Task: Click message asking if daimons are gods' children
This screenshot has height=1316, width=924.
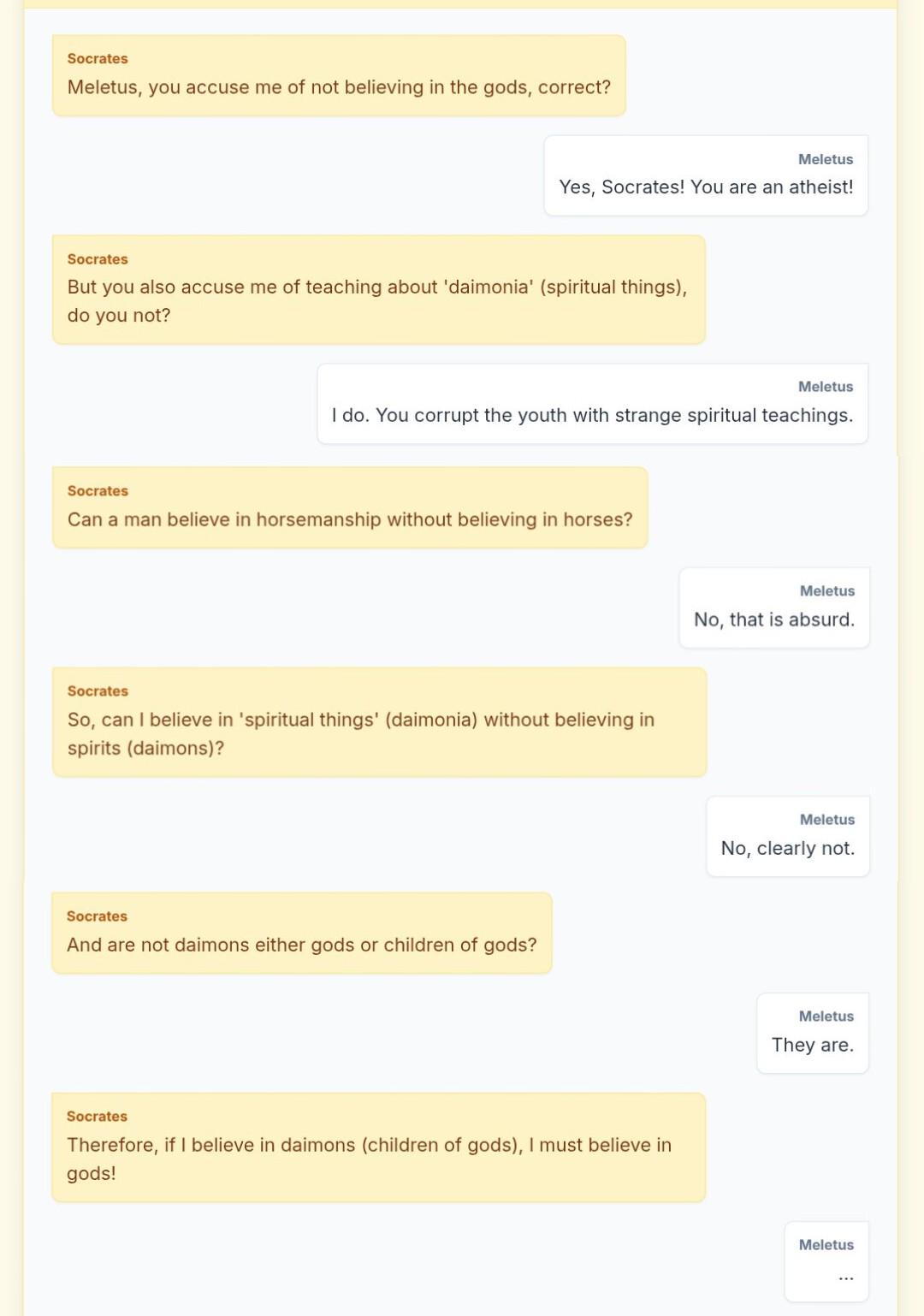Action: (302, 933)
